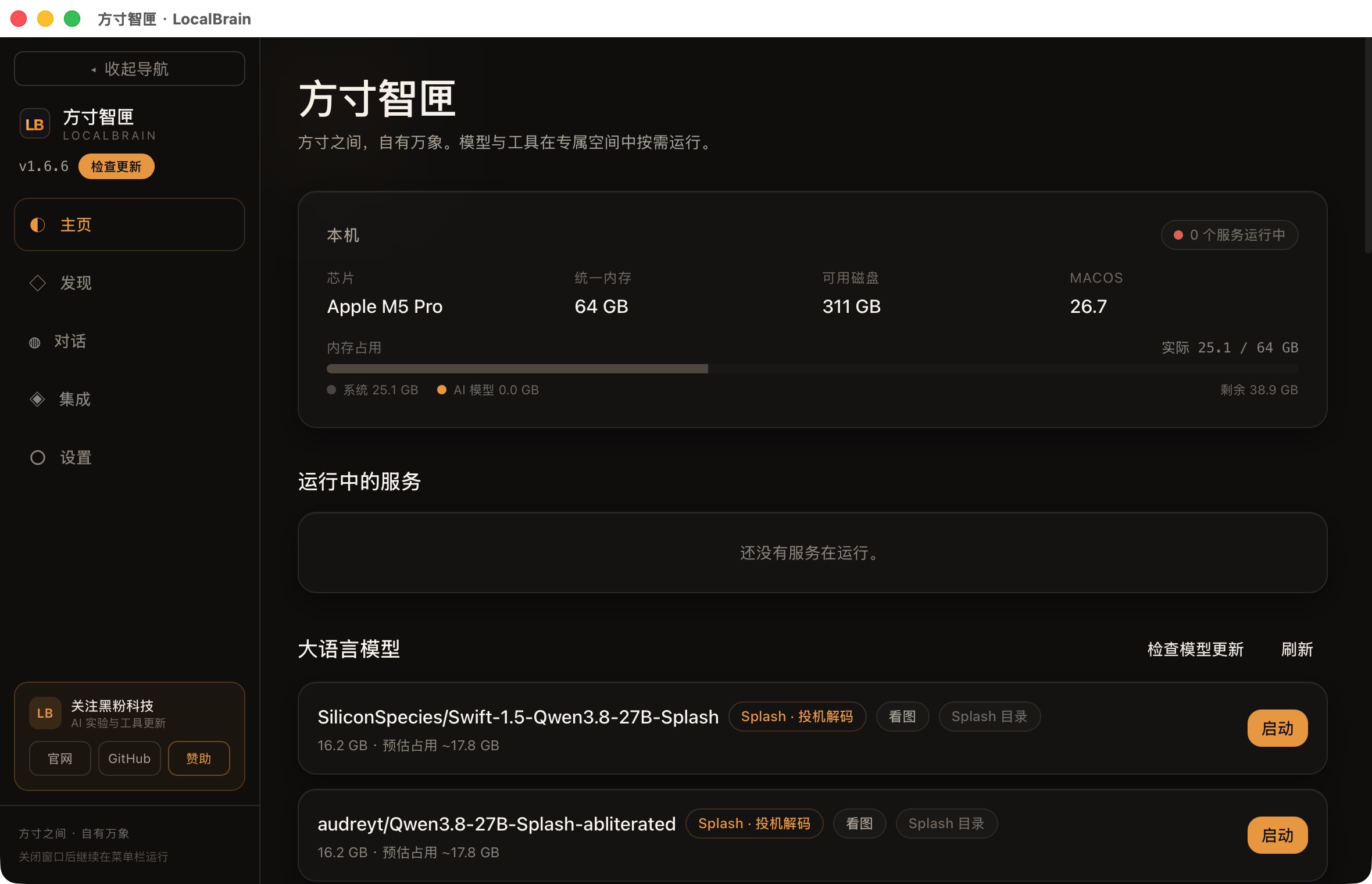
Task: Go to the 发现 discover page
Action: click(130, 283)
